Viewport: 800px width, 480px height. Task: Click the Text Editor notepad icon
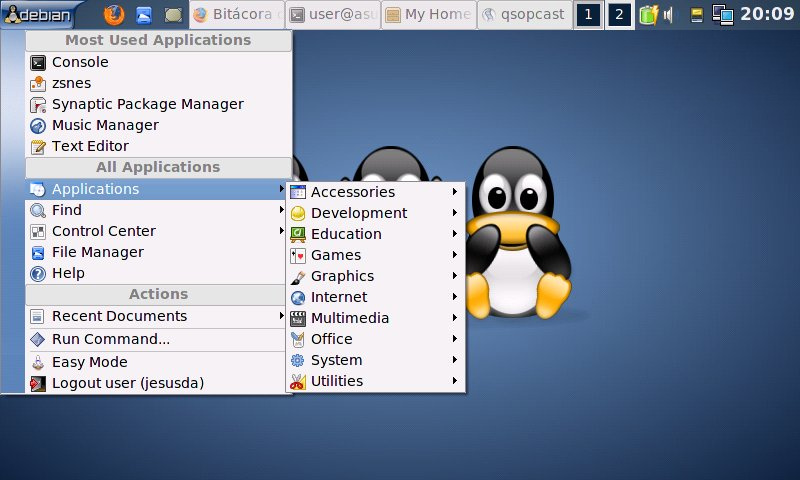coord(38,147)
